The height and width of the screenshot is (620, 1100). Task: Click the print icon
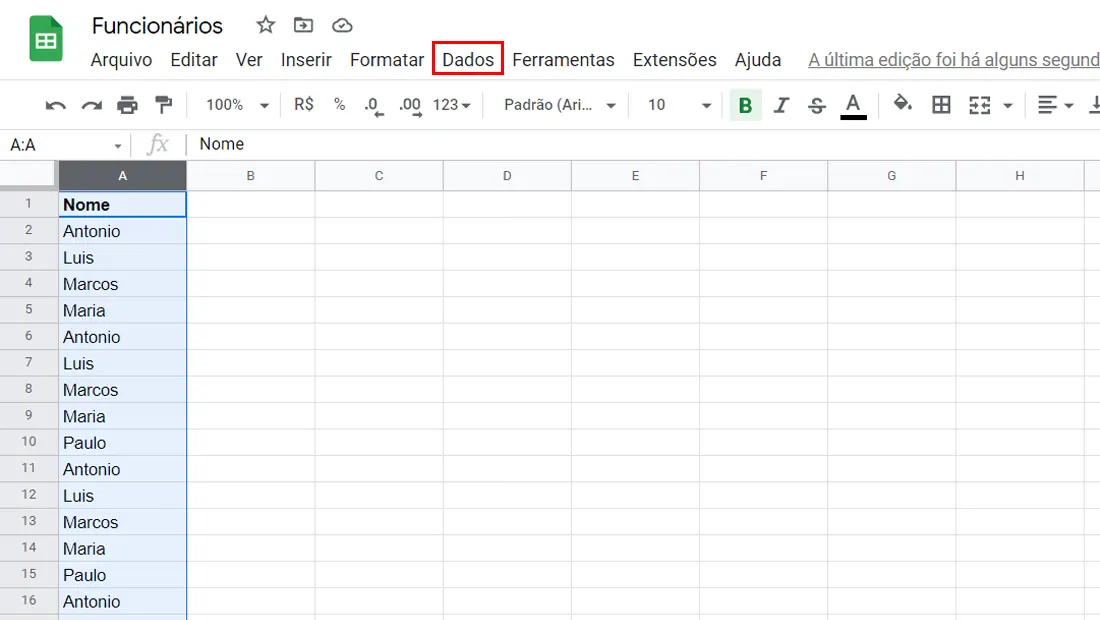127,105
